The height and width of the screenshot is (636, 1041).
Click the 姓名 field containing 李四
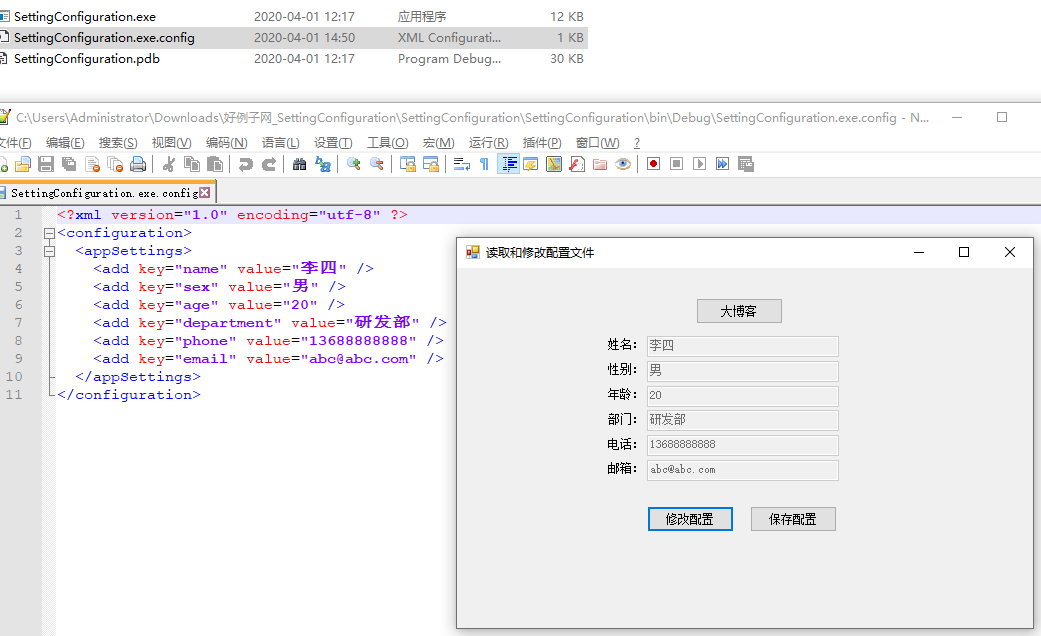[x=742, y=346]
